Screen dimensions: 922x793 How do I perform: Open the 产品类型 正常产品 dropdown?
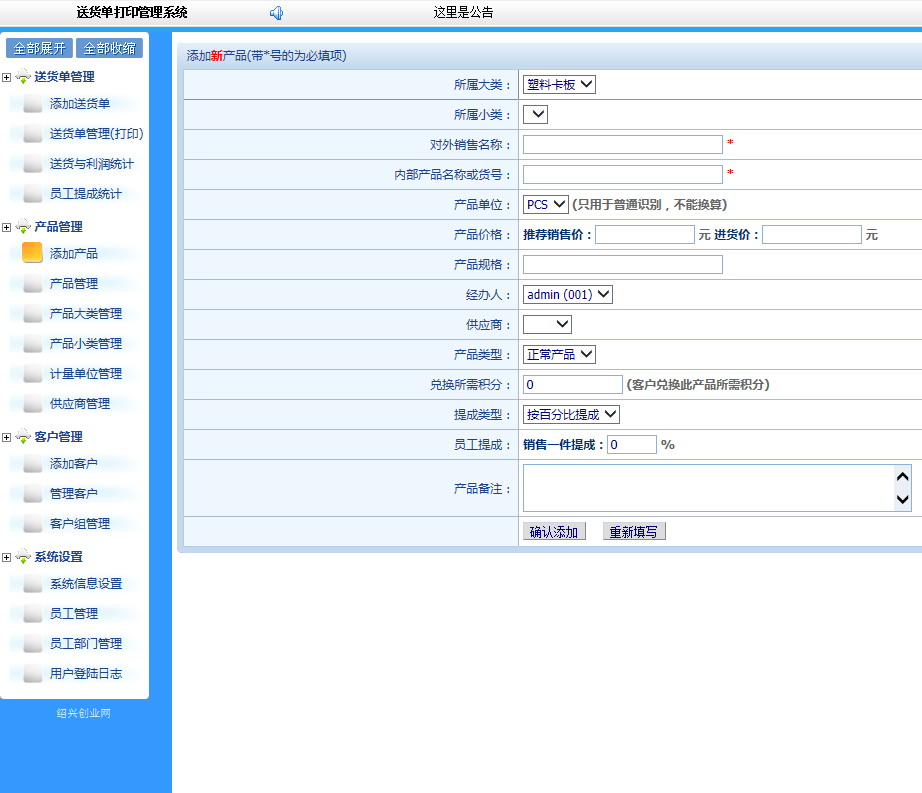click(x=559, y=354)
